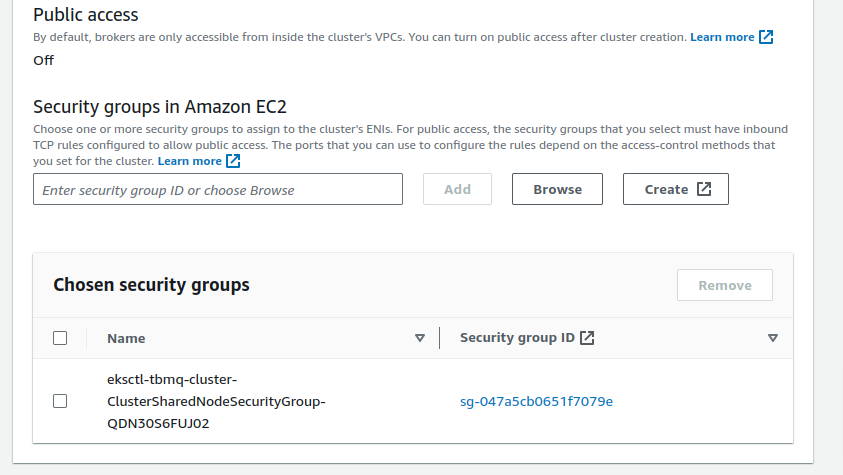Click external link icon beside Security groups Learn more
This screenshot has width=843, height=475.
233,161
